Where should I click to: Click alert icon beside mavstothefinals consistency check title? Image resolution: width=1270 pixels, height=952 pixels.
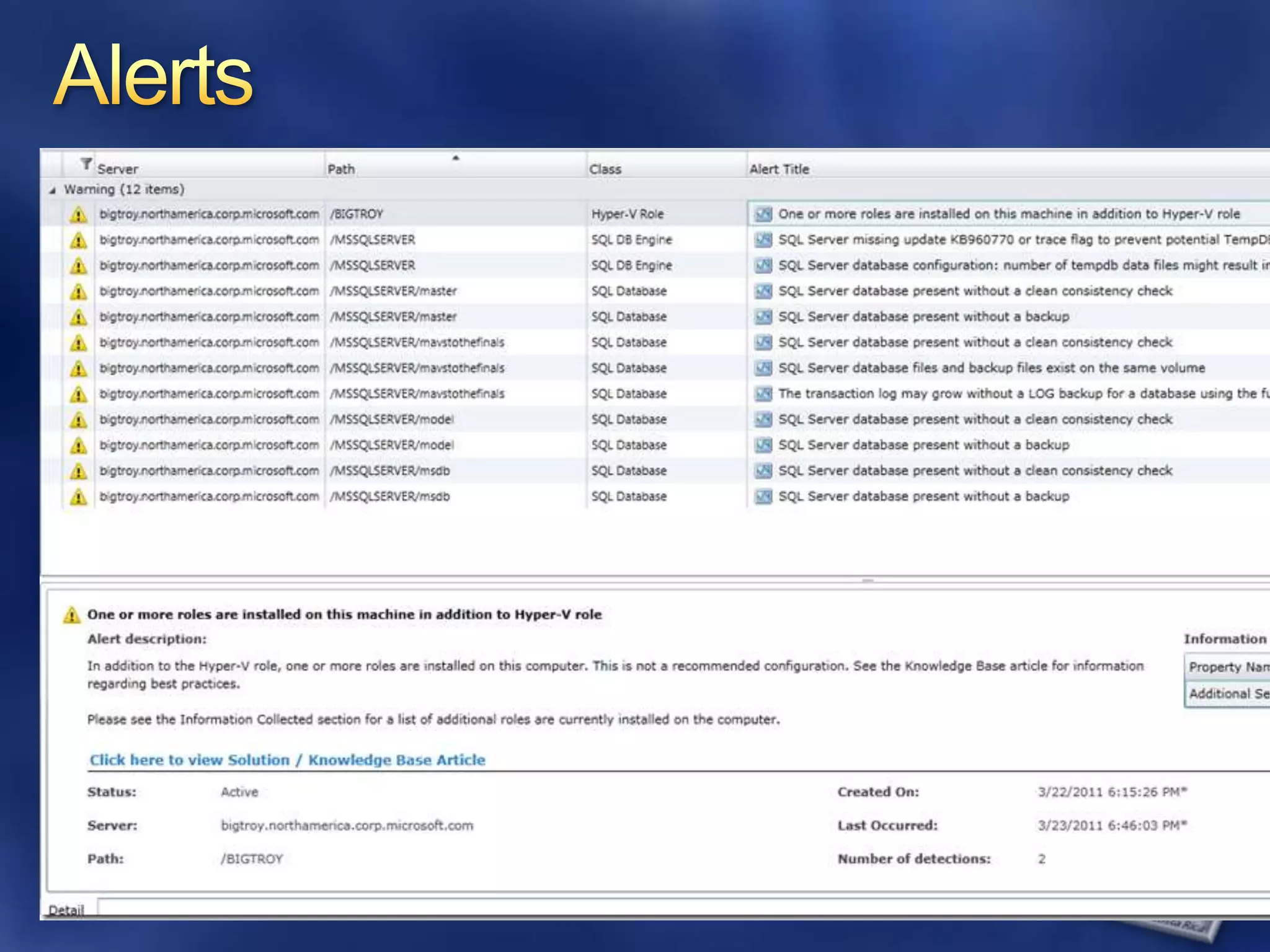click(x=763, y=343)
